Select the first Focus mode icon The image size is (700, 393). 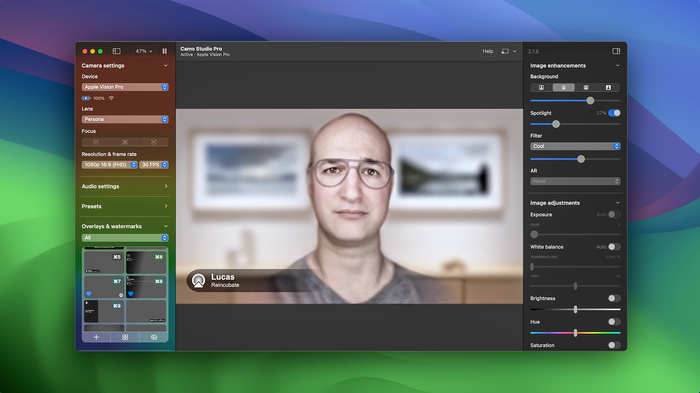pos(96,142)
